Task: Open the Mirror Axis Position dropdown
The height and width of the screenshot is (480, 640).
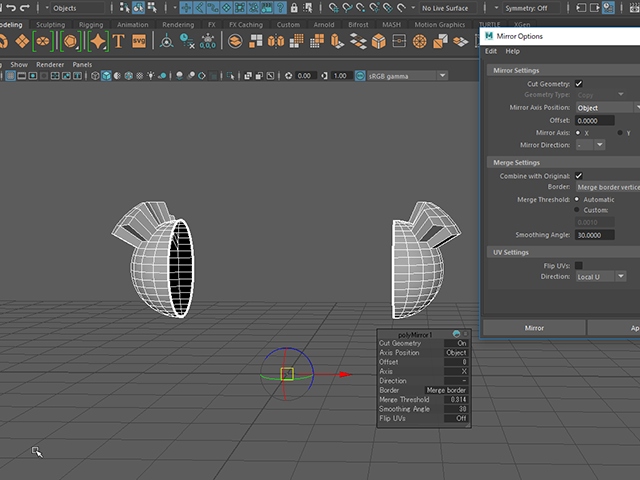Action: pyautogui.click(x=607, y=108)
